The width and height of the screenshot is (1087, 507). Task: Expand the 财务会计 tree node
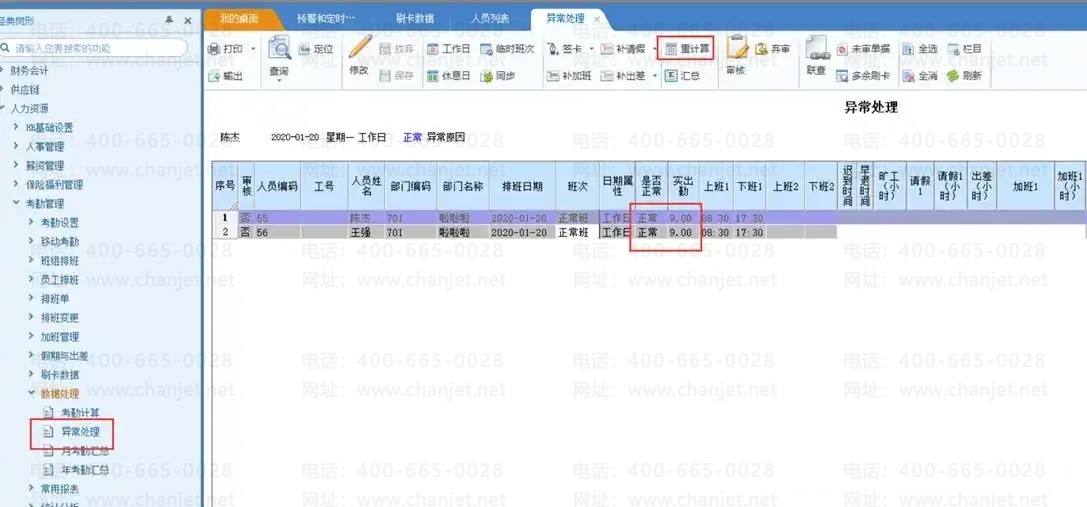4,71
